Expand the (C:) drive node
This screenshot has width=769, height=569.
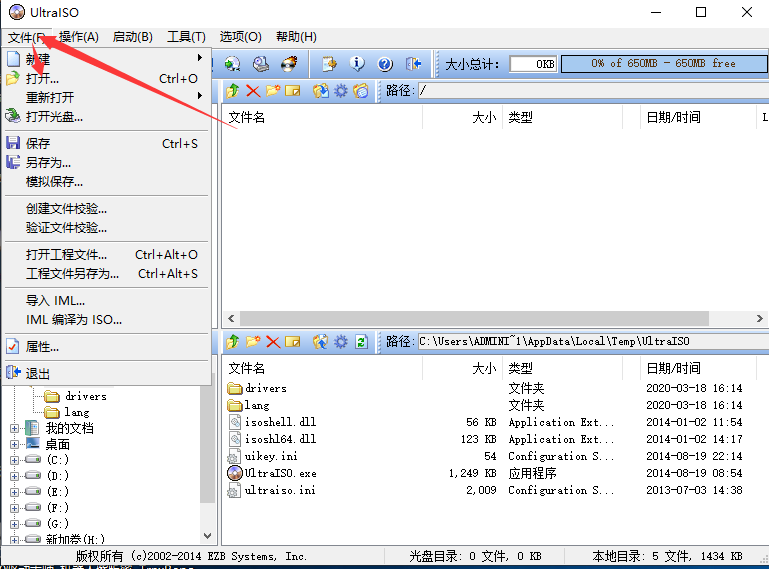click(x=14, y=460)
